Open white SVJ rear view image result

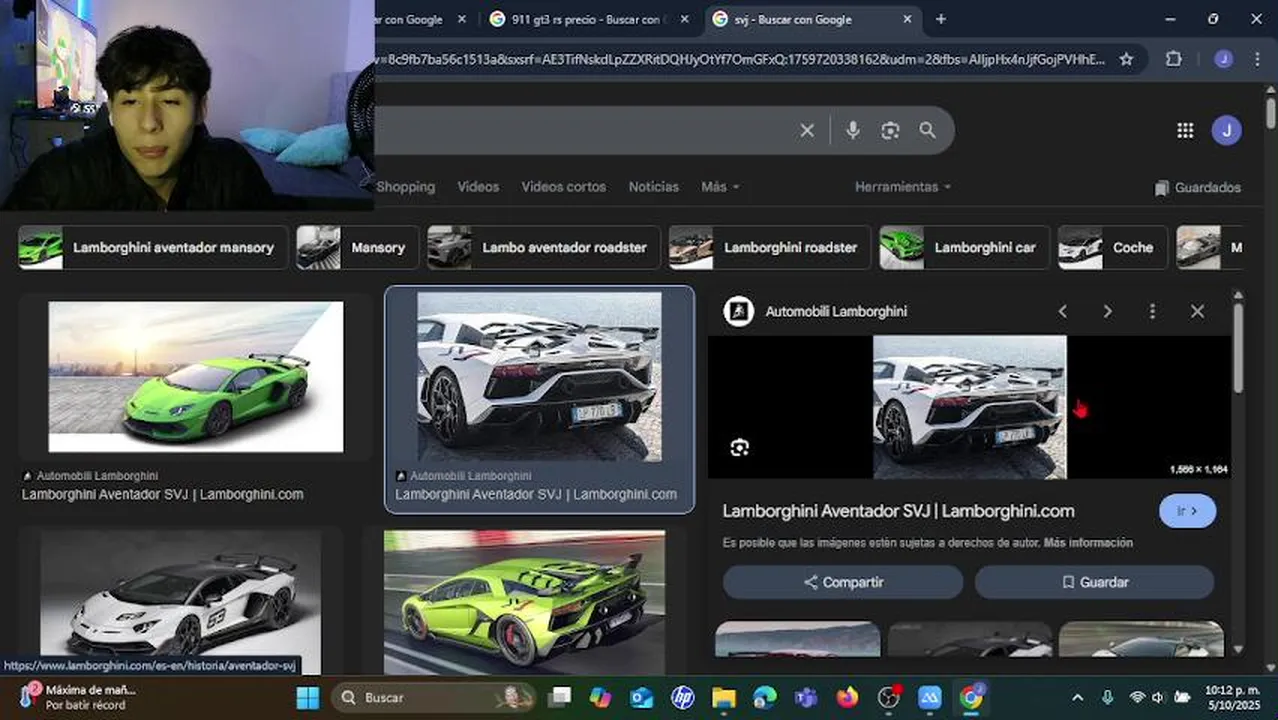pos(539,377)
